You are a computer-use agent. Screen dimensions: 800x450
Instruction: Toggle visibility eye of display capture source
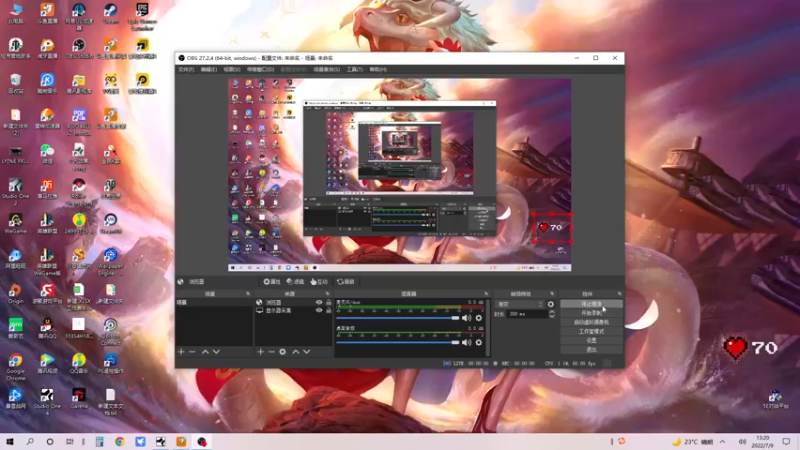319,310
